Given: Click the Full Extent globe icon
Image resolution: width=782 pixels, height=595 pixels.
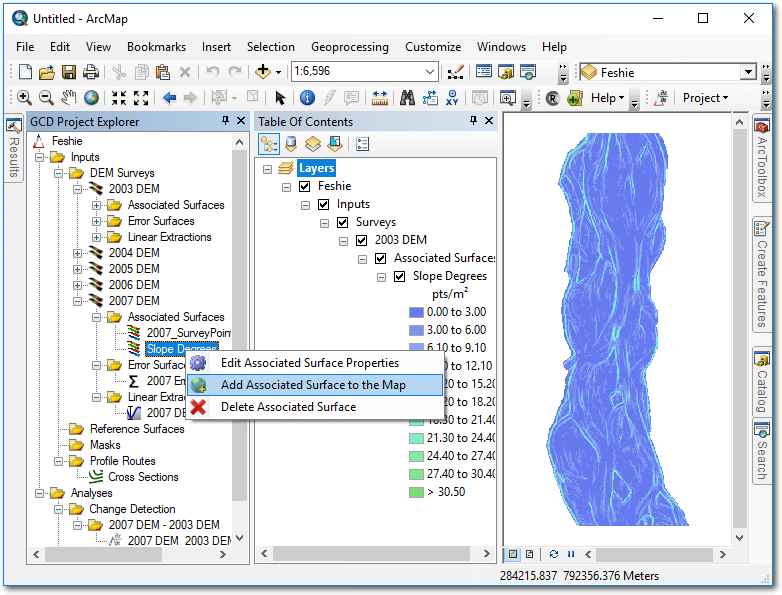Looking at the screenshot, I should coord(91,98).
